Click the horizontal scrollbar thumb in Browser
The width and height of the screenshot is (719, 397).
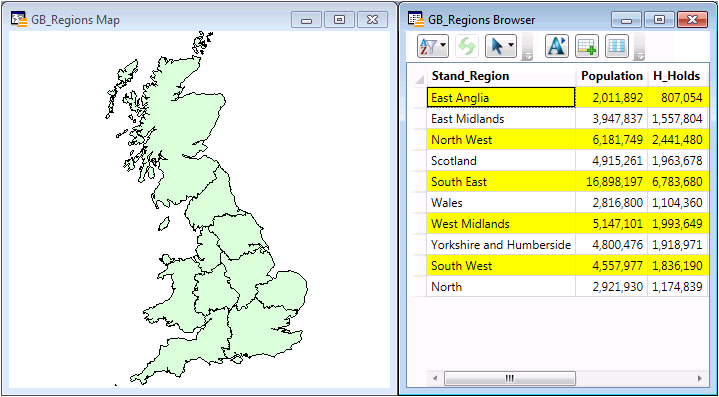(509, 379)
